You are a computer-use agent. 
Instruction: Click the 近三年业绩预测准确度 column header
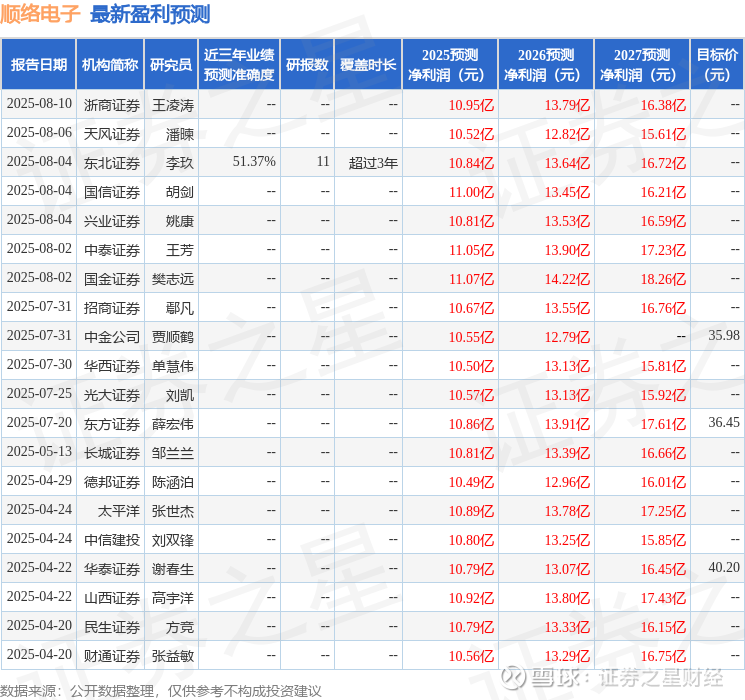[239, 64]
